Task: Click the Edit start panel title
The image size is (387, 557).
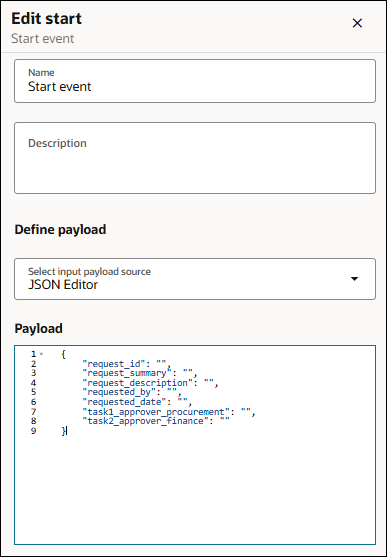Action: 47,18
